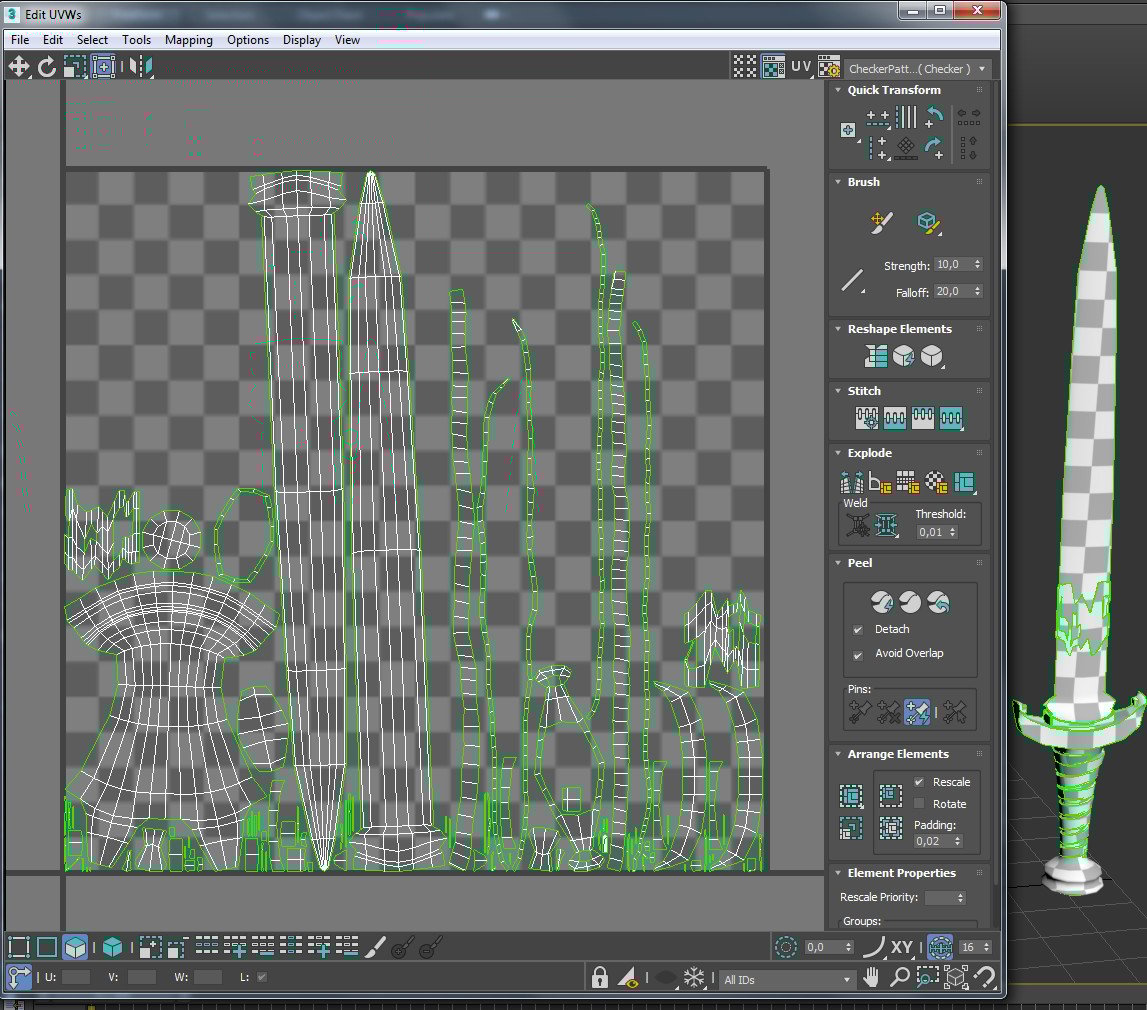This screenshot has height=1010, width=1147.
Task: Open the CheckerPattern texture dropdown
Action: [918, 69]
